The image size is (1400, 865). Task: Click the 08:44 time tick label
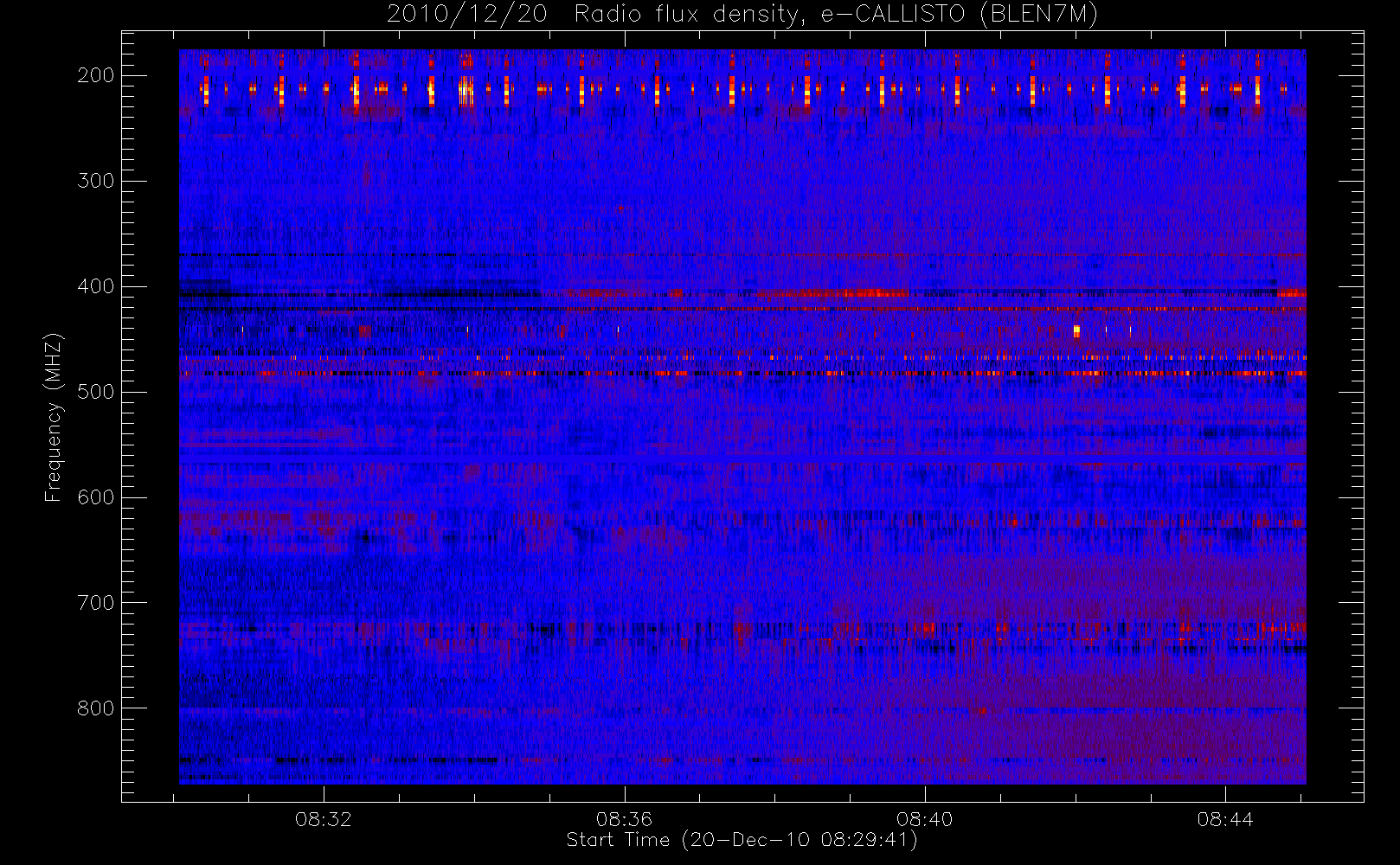point(1225,819)
